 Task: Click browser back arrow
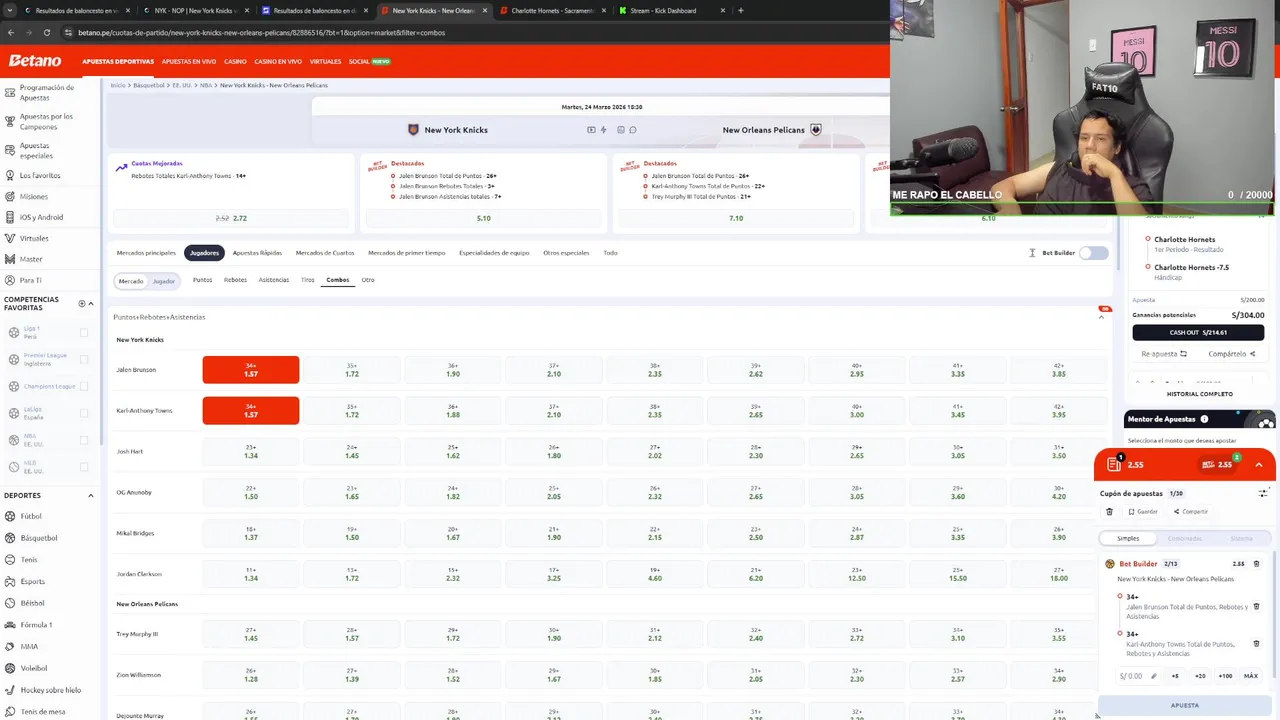click(11, 32)
